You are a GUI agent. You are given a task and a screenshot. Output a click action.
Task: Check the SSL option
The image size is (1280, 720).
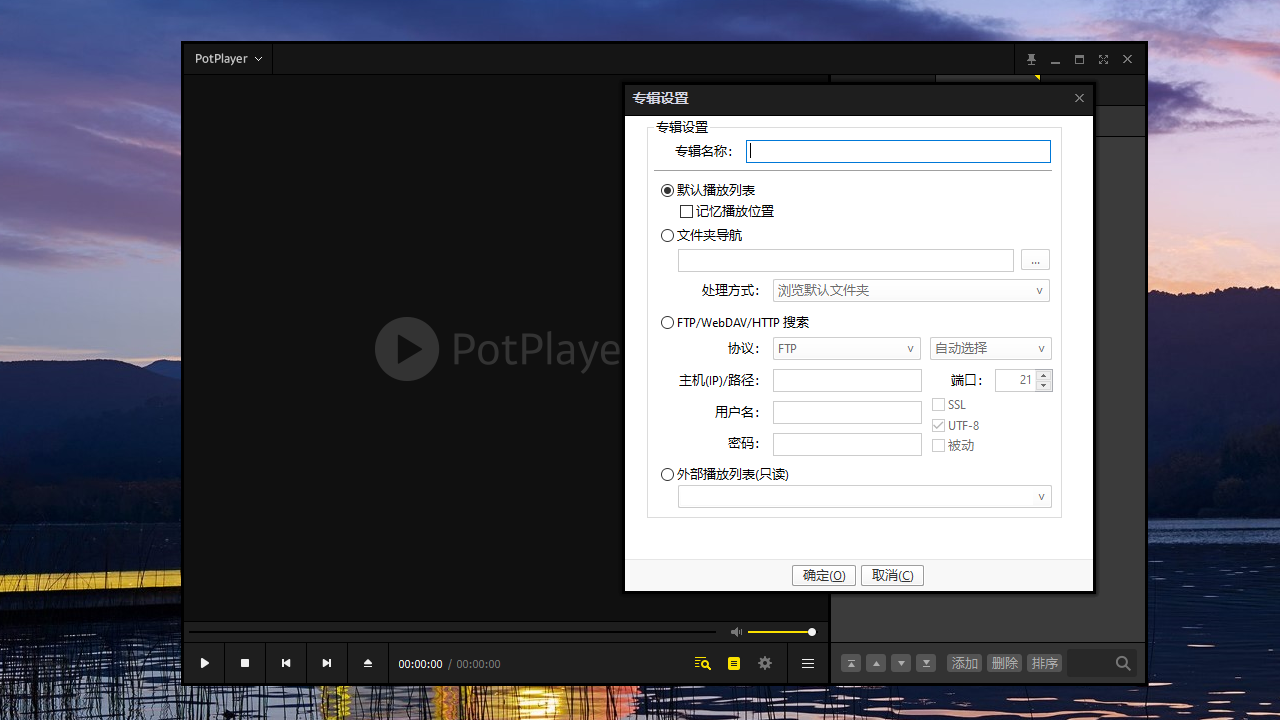[938, 404]
